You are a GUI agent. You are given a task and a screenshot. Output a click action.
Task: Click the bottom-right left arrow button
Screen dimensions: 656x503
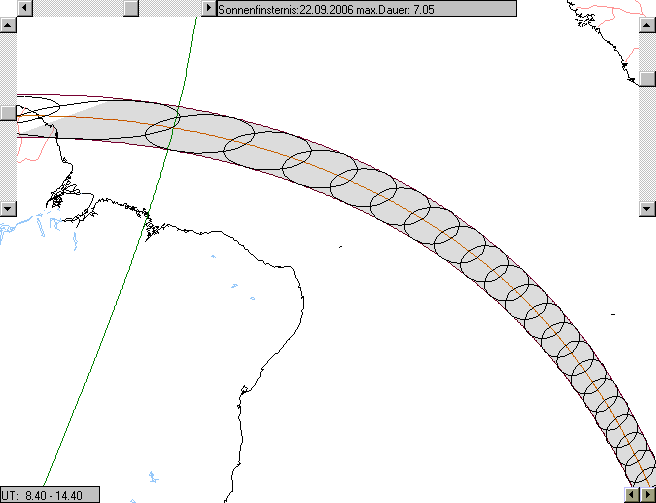(632, 495)
